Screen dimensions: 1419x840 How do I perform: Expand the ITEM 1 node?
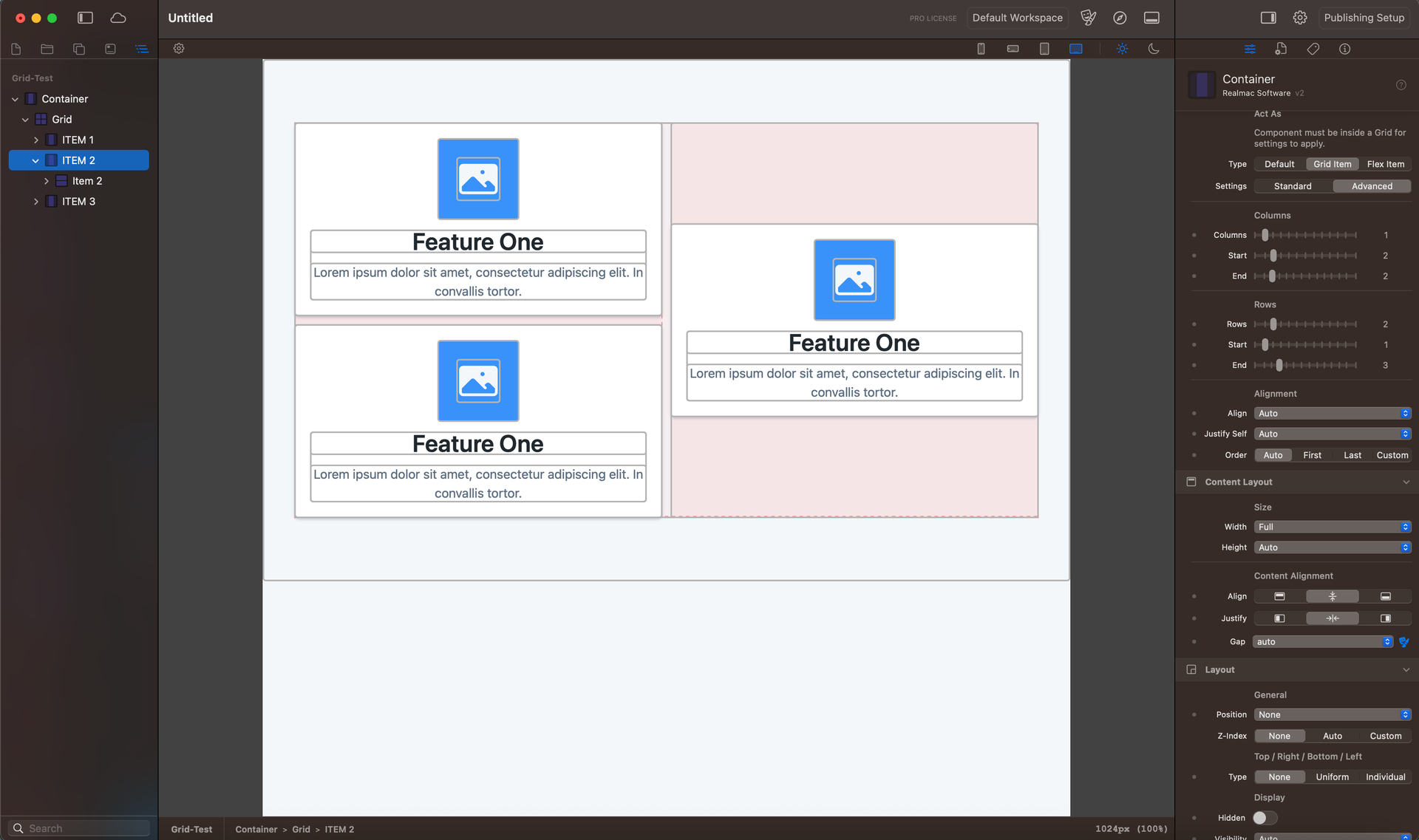(x=36, y=140)
